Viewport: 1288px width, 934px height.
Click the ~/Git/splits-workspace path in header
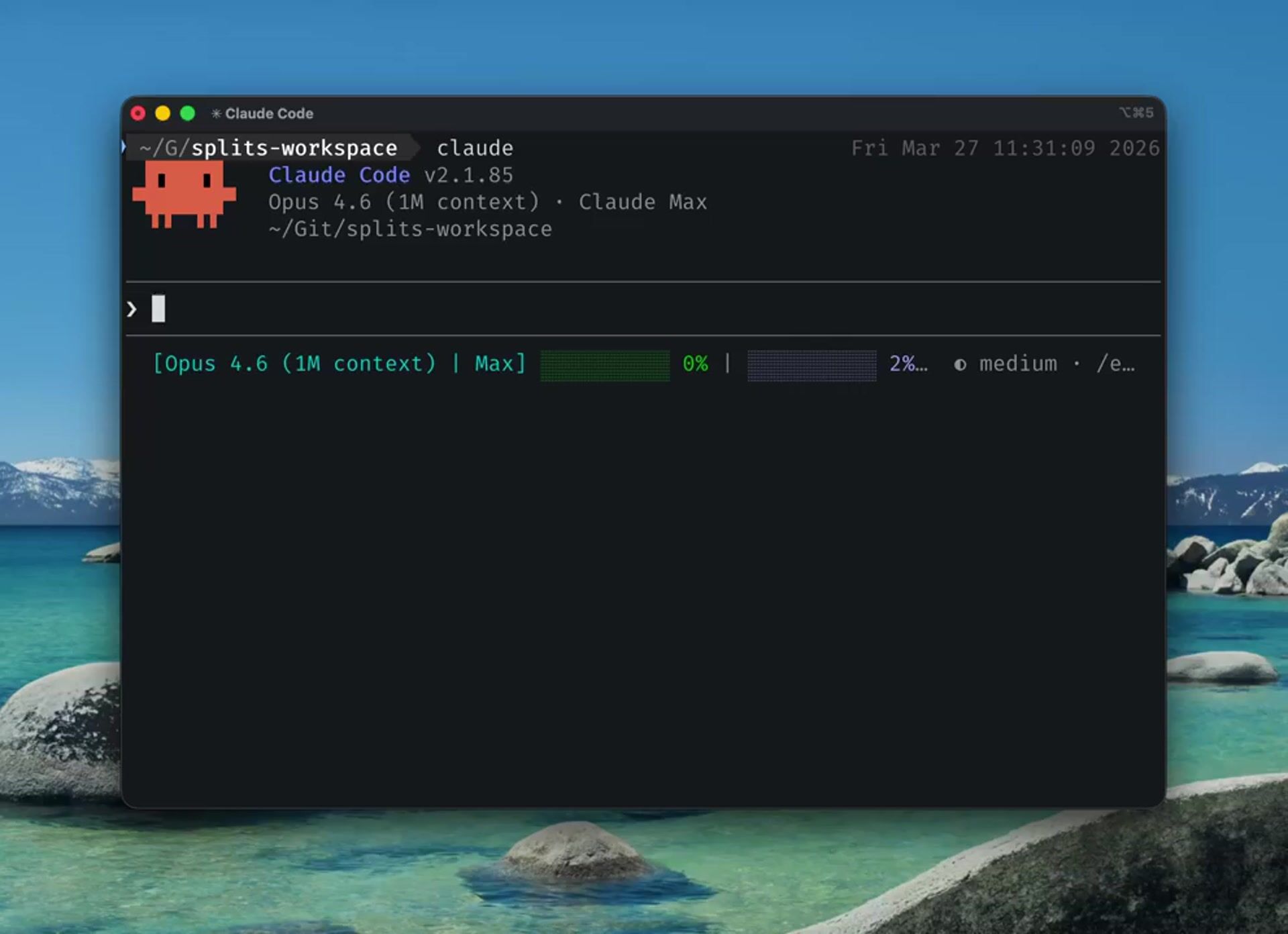point(410,229)
